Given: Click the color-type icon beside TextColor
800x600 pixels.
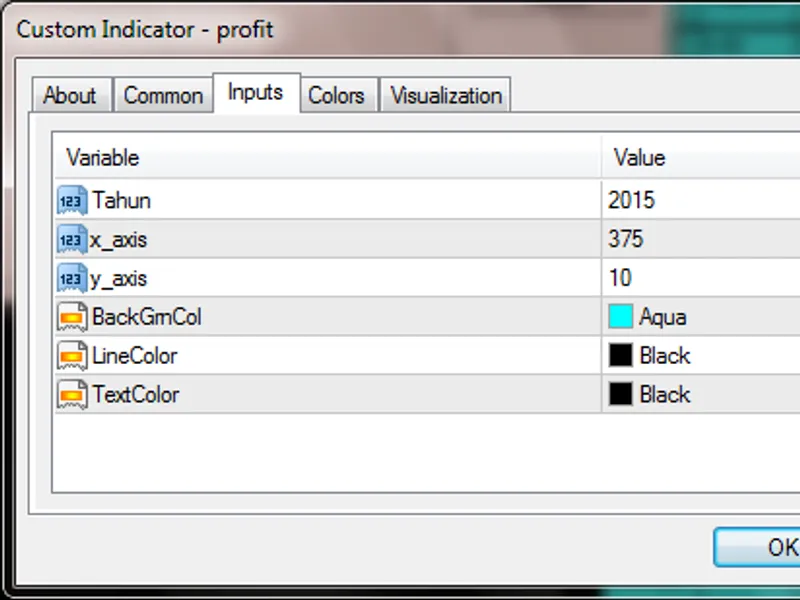Looking at the screenshot, I should click(72, 394).
